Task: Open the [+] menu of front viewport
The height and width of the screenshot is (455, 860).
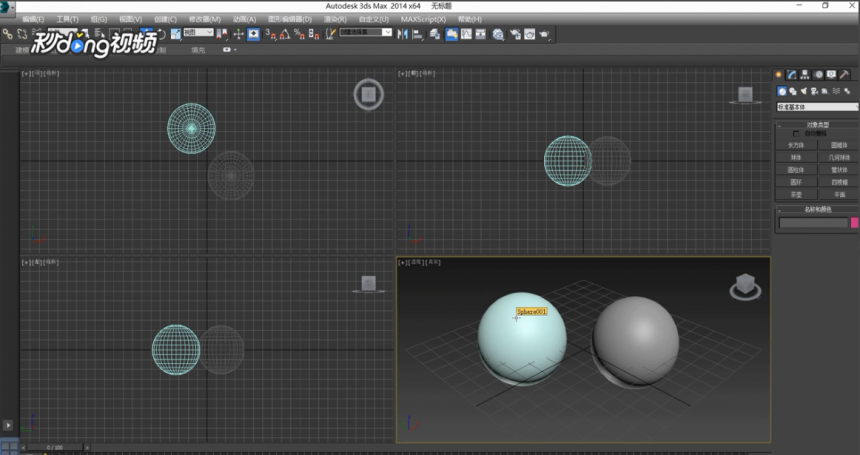Action: 403,73
